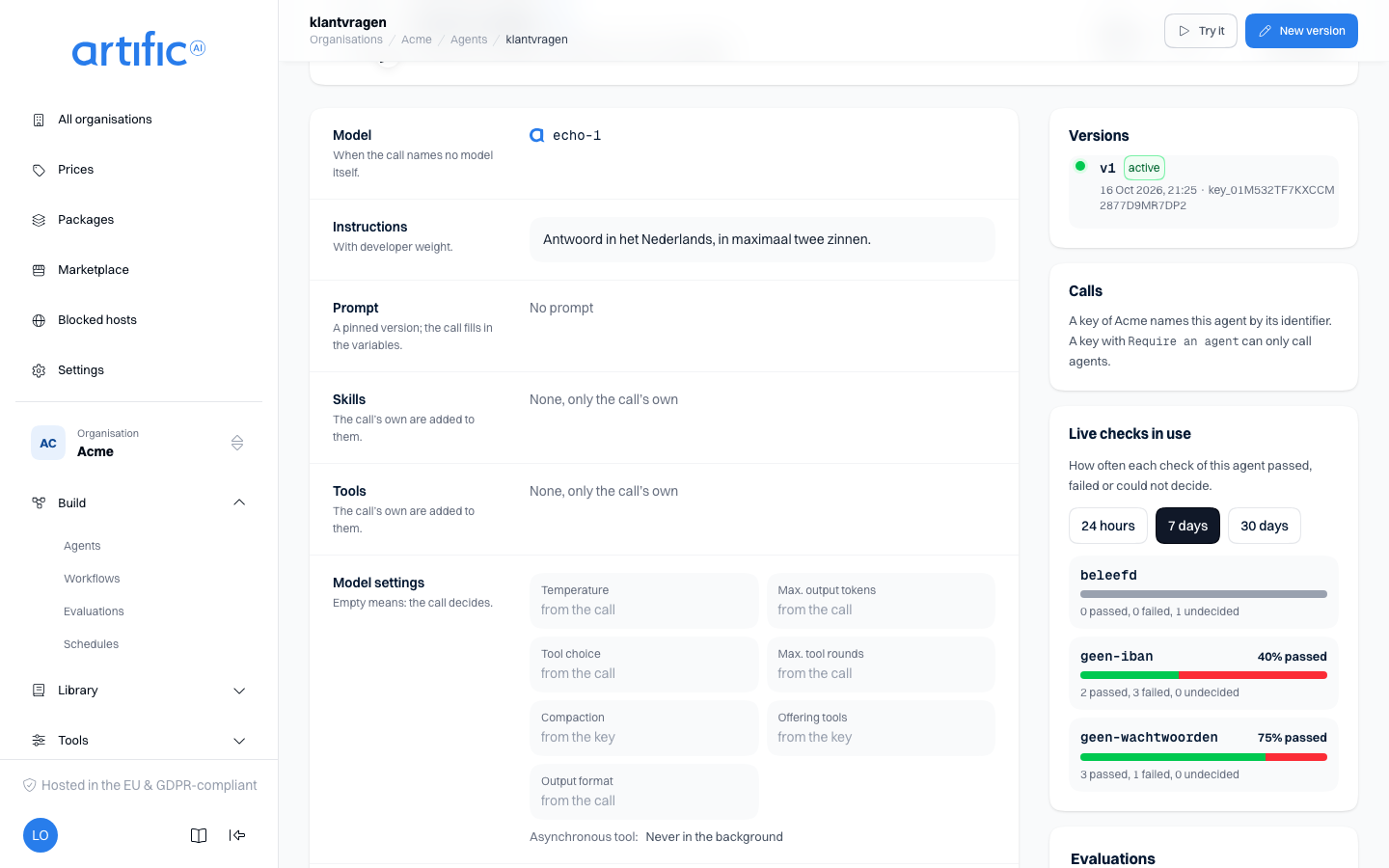Click the Acme breadcrumb link
Viewport: 1389px width, 868px height.
point(417,40)
